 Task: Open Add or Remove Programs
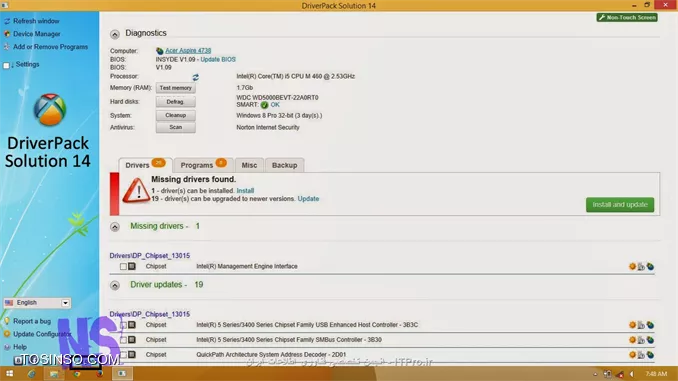(50, 47)
